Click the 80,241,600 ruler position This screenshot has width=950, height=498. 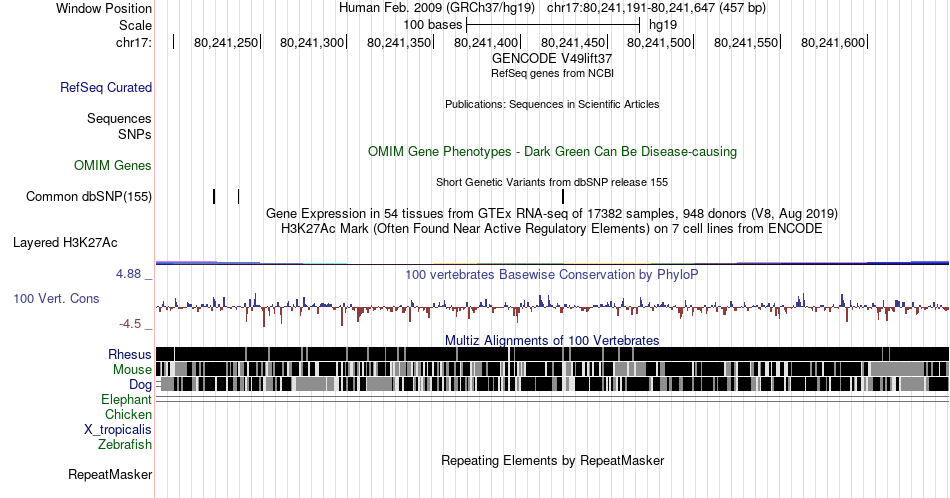coord(833,42)
